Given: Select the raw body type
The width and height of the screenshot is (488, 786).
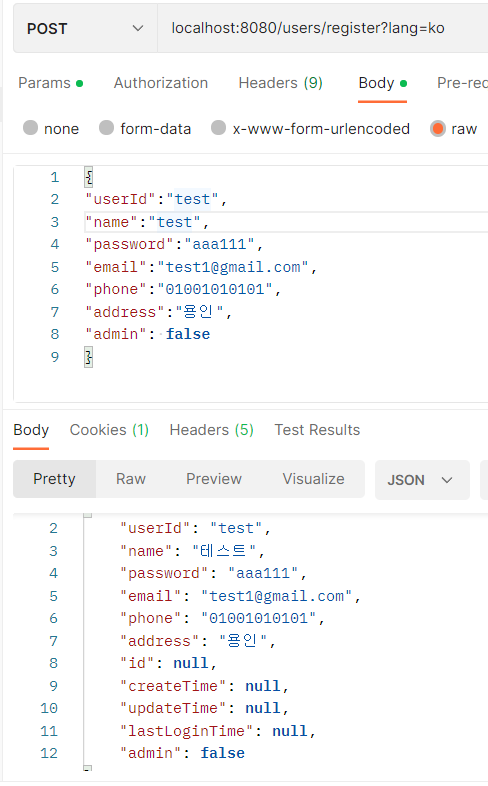Looking at the screenshot, I should pos(453,128).
